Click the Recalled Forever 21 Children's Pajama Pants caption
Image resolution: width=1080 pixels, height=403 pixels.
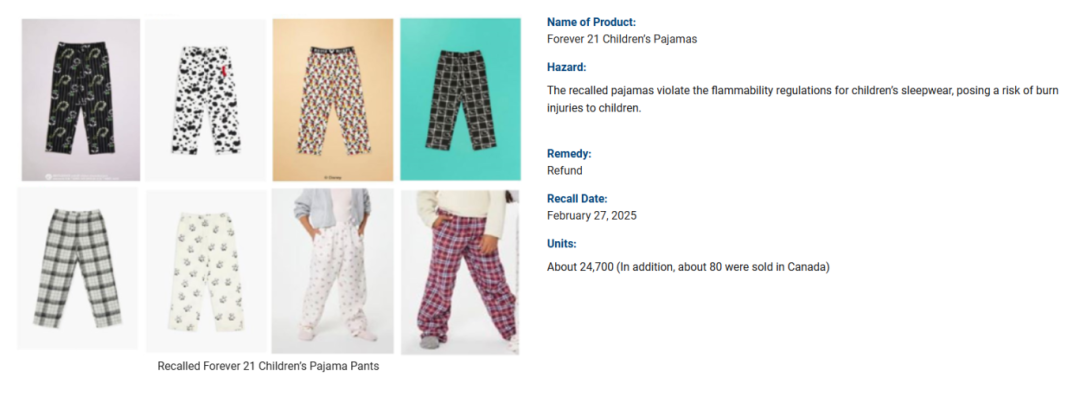pyautogui.click(x=268, y=366)
